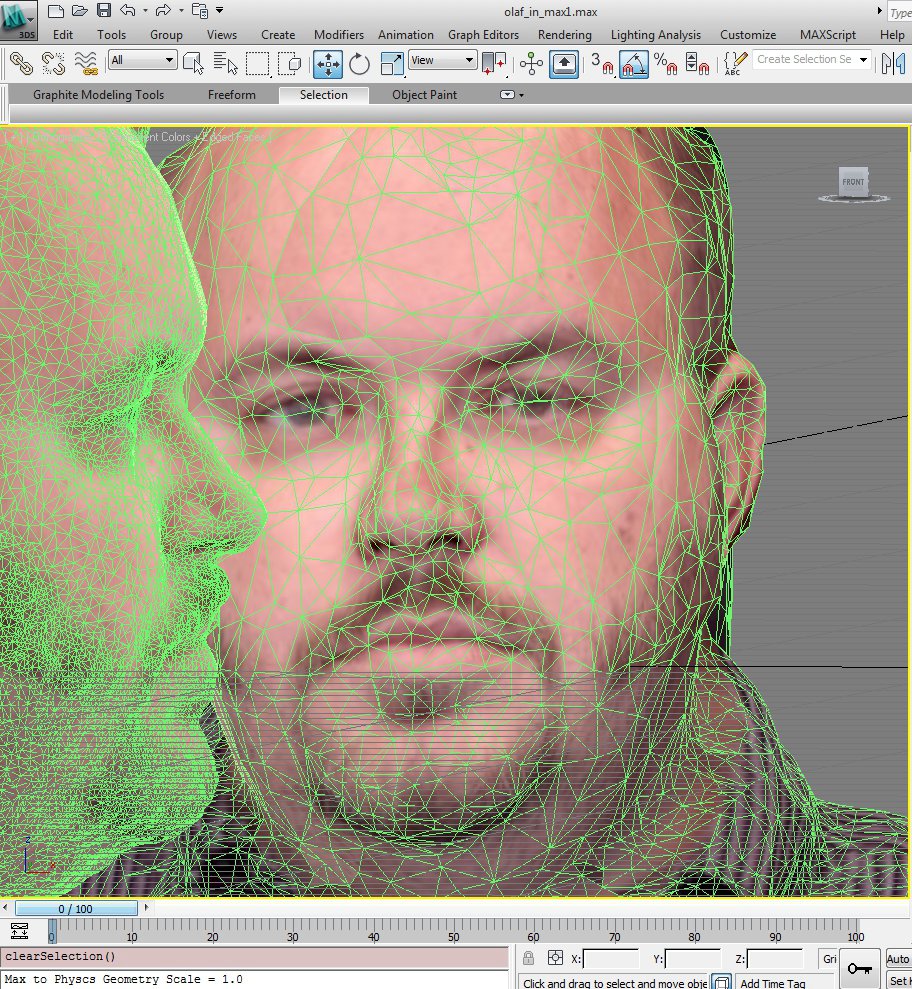Activate the Select Object arrow tool
The image size is (912, 989).
195,63
